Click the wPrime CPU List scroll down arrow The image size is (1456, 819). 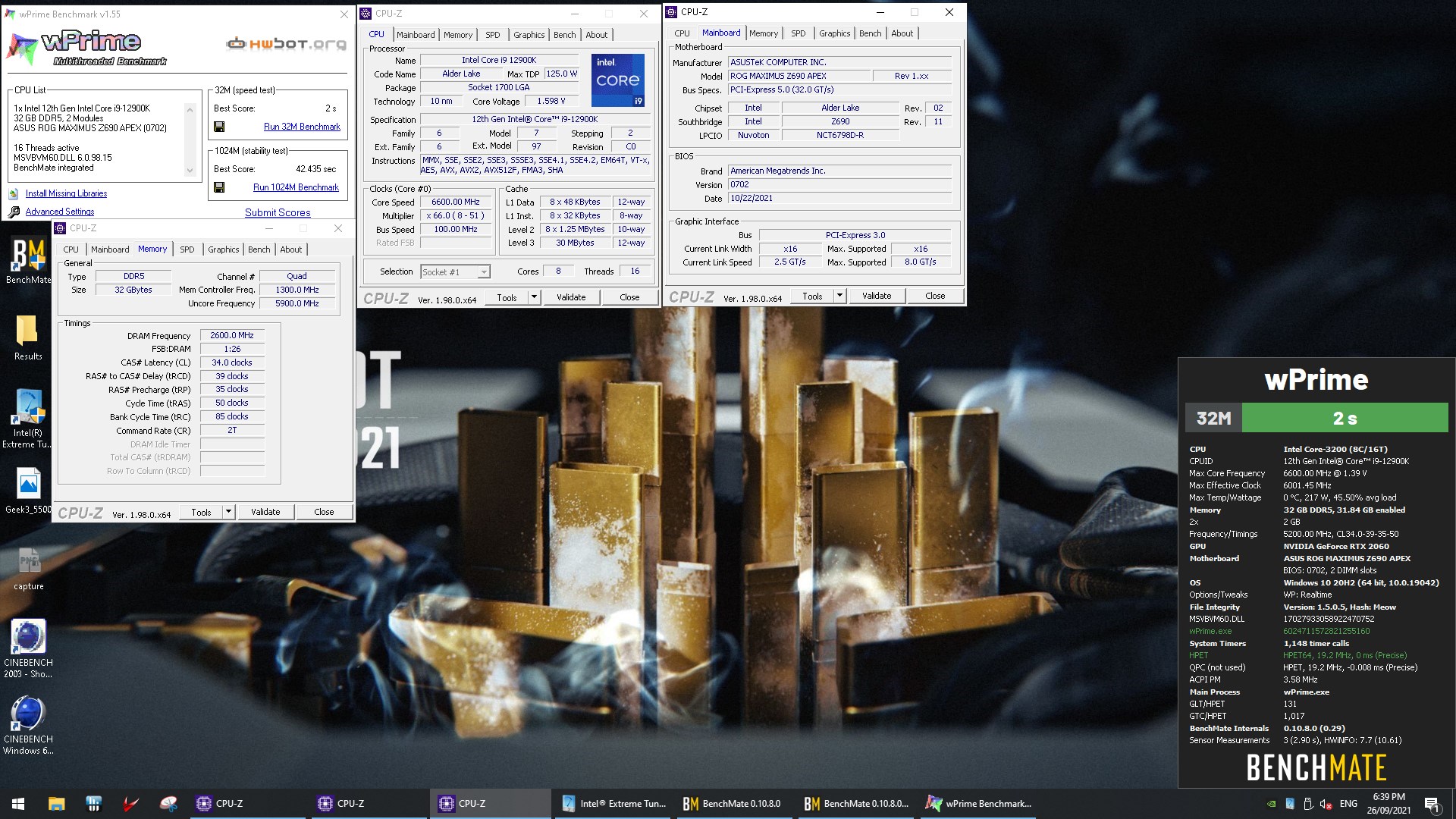(x=190, y=171)
